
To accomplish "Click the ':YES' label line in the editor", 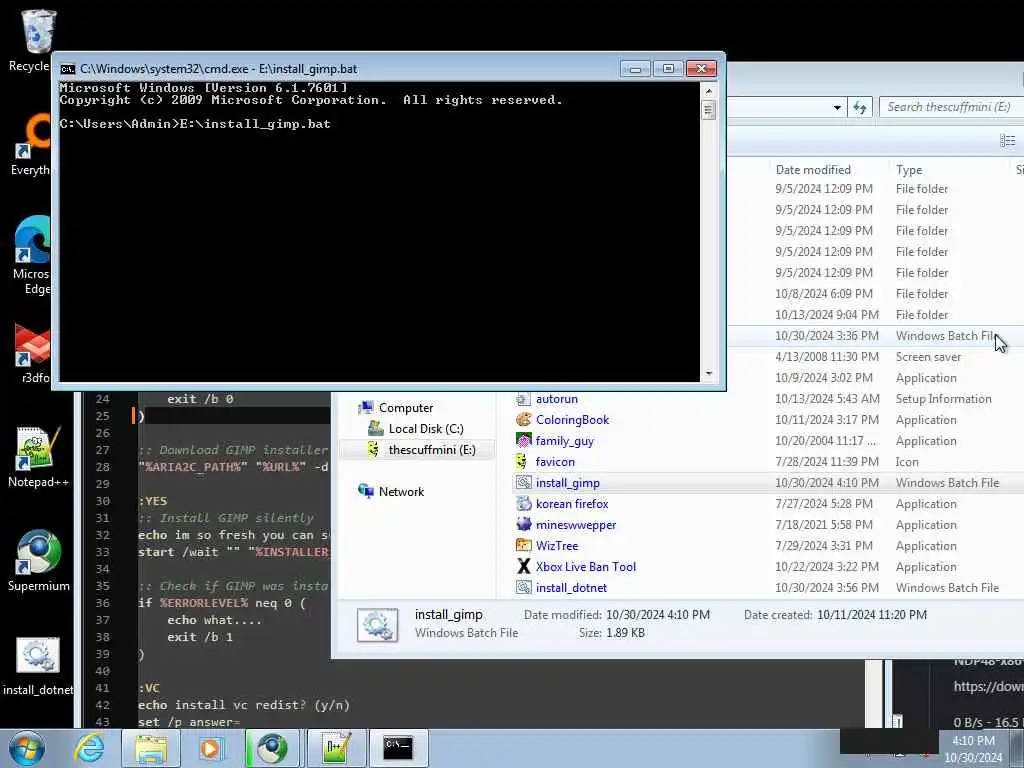I will pyautogui.click(x=153, y=501).
